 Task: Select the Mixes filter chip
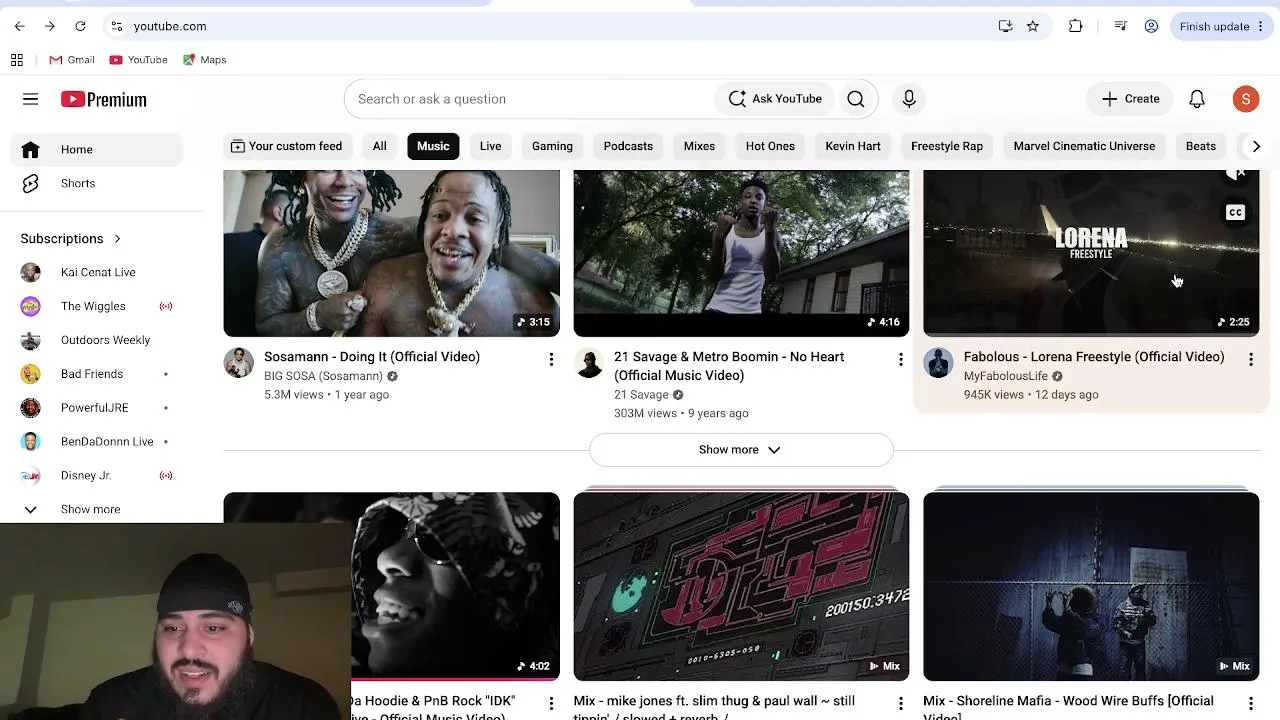(x=699, y=146)
